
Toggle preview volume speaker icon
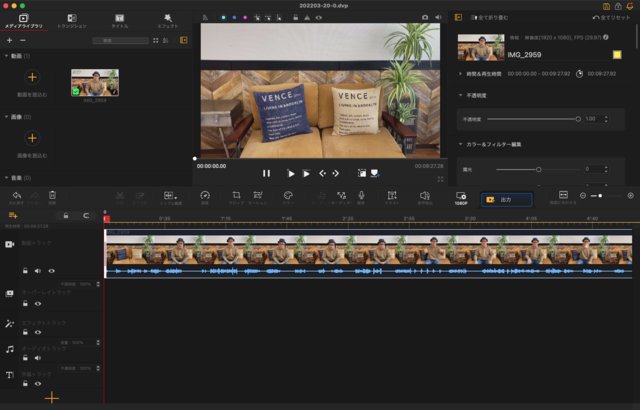coord(438,17)
